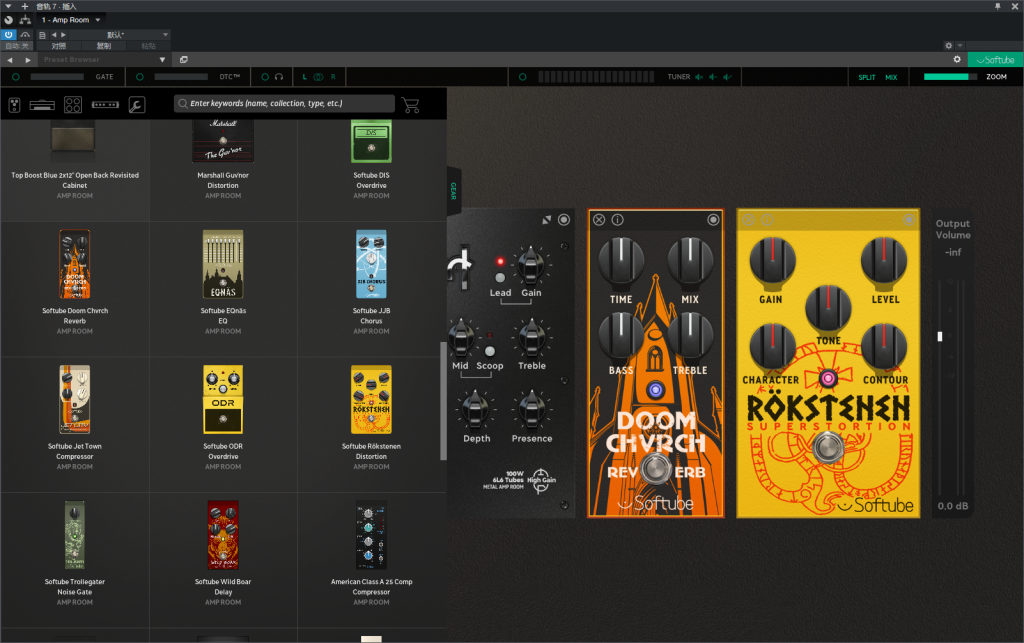Image resolution: width=1024 pixels, height=643 pixels.
Task: Bypass the metal amp head
Action: 564,220
